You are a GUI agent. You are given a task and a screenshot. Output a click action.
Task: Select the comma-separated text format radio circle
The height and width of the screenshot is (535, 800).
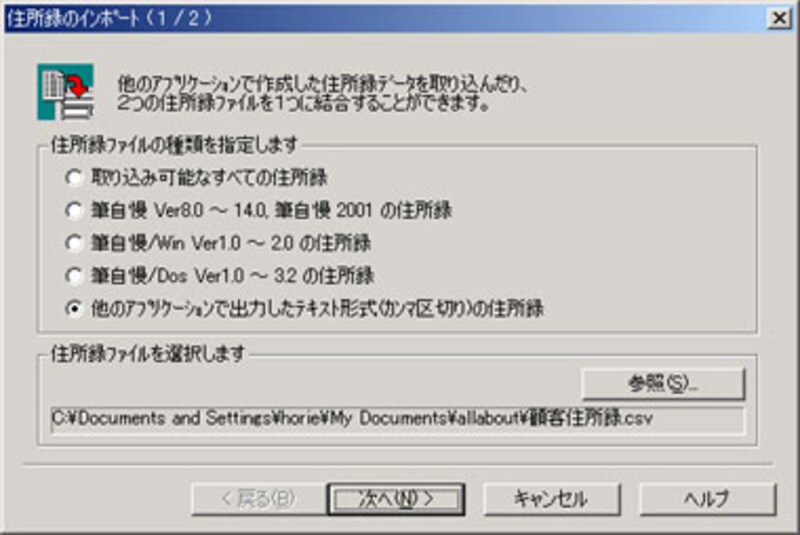coord(73,309)
